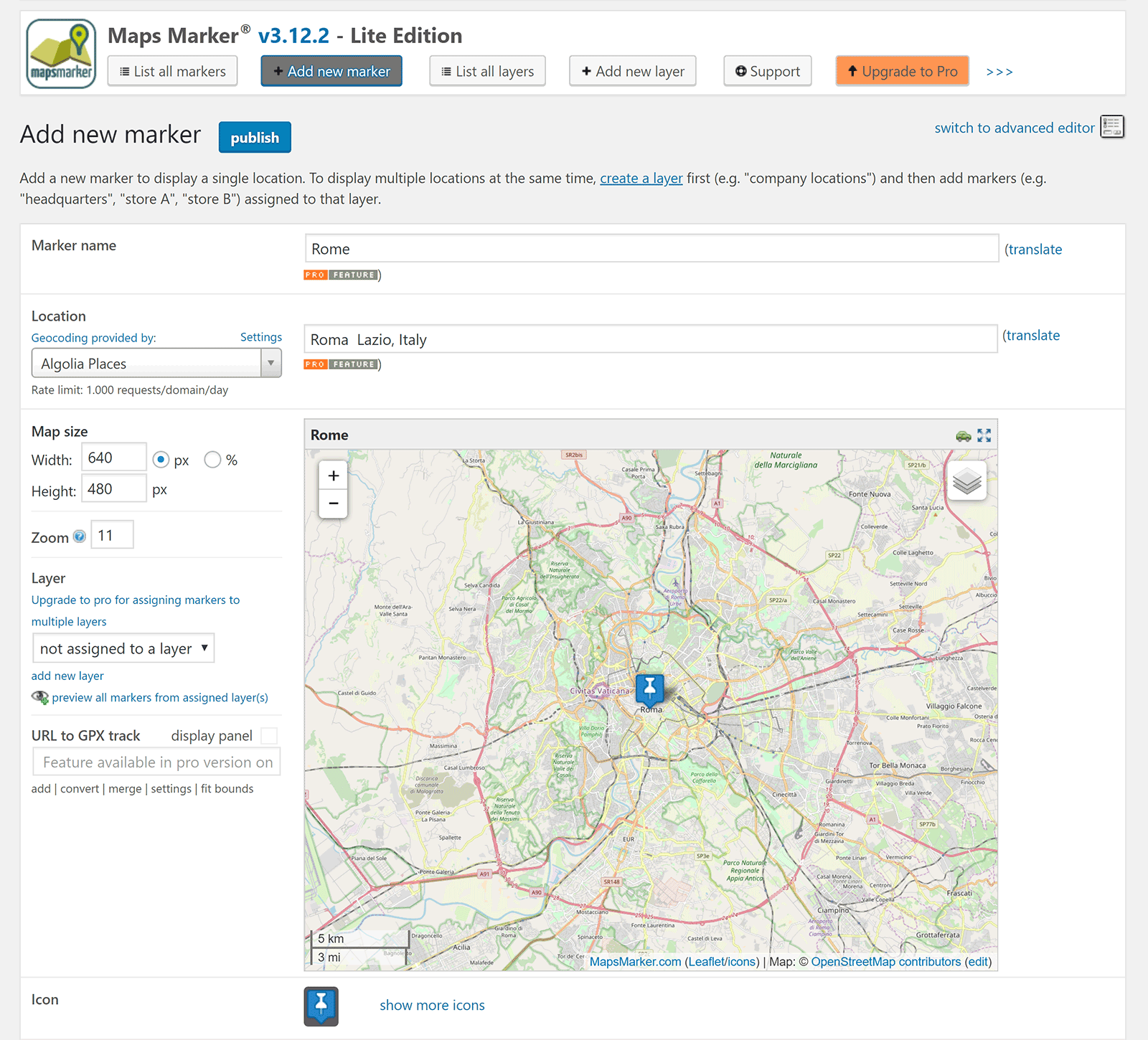Focus the map Width input field

(x=114, y=458)
